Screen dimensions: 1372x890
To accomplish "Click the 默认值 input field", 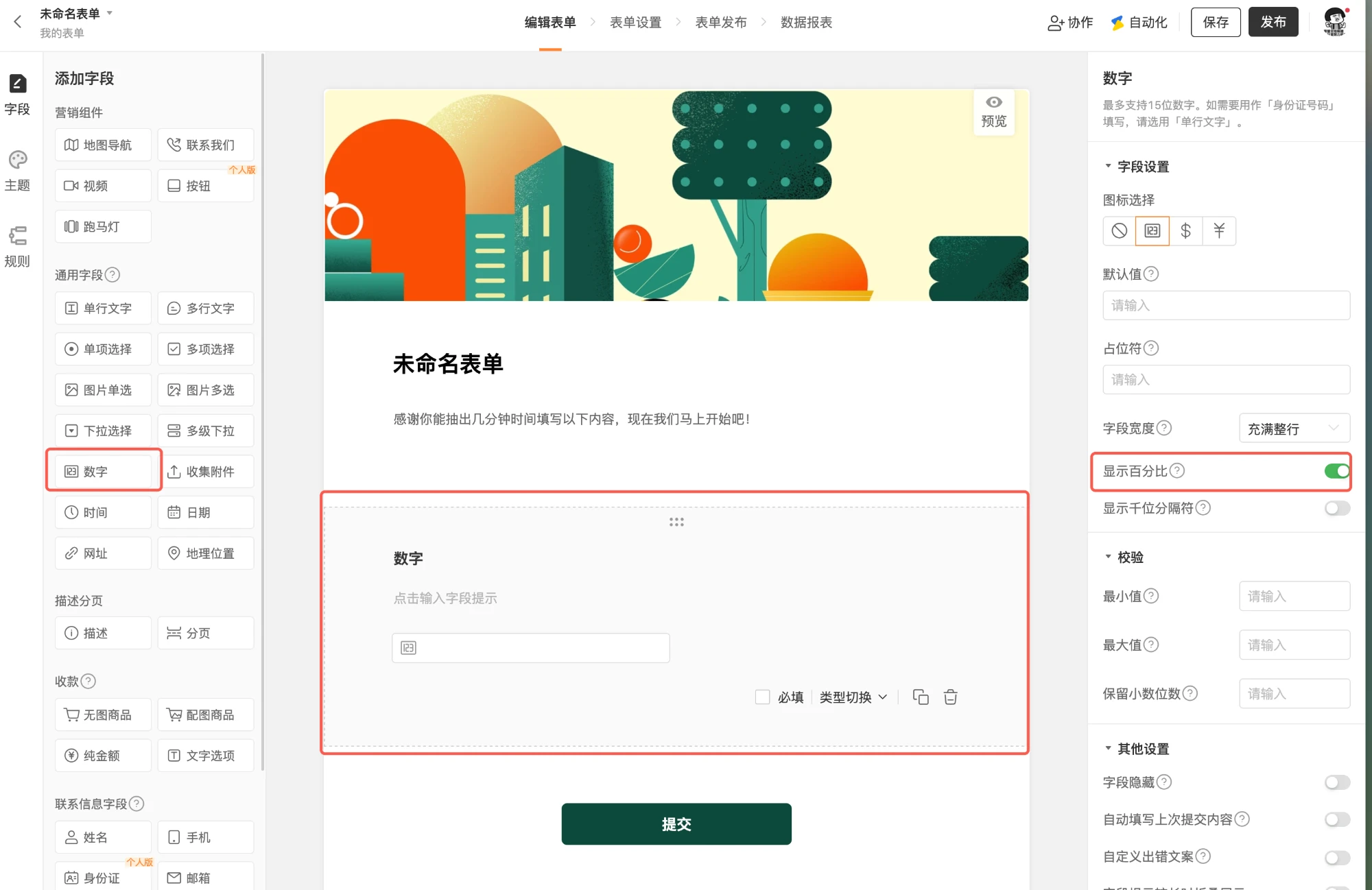I will (1227, 306).
